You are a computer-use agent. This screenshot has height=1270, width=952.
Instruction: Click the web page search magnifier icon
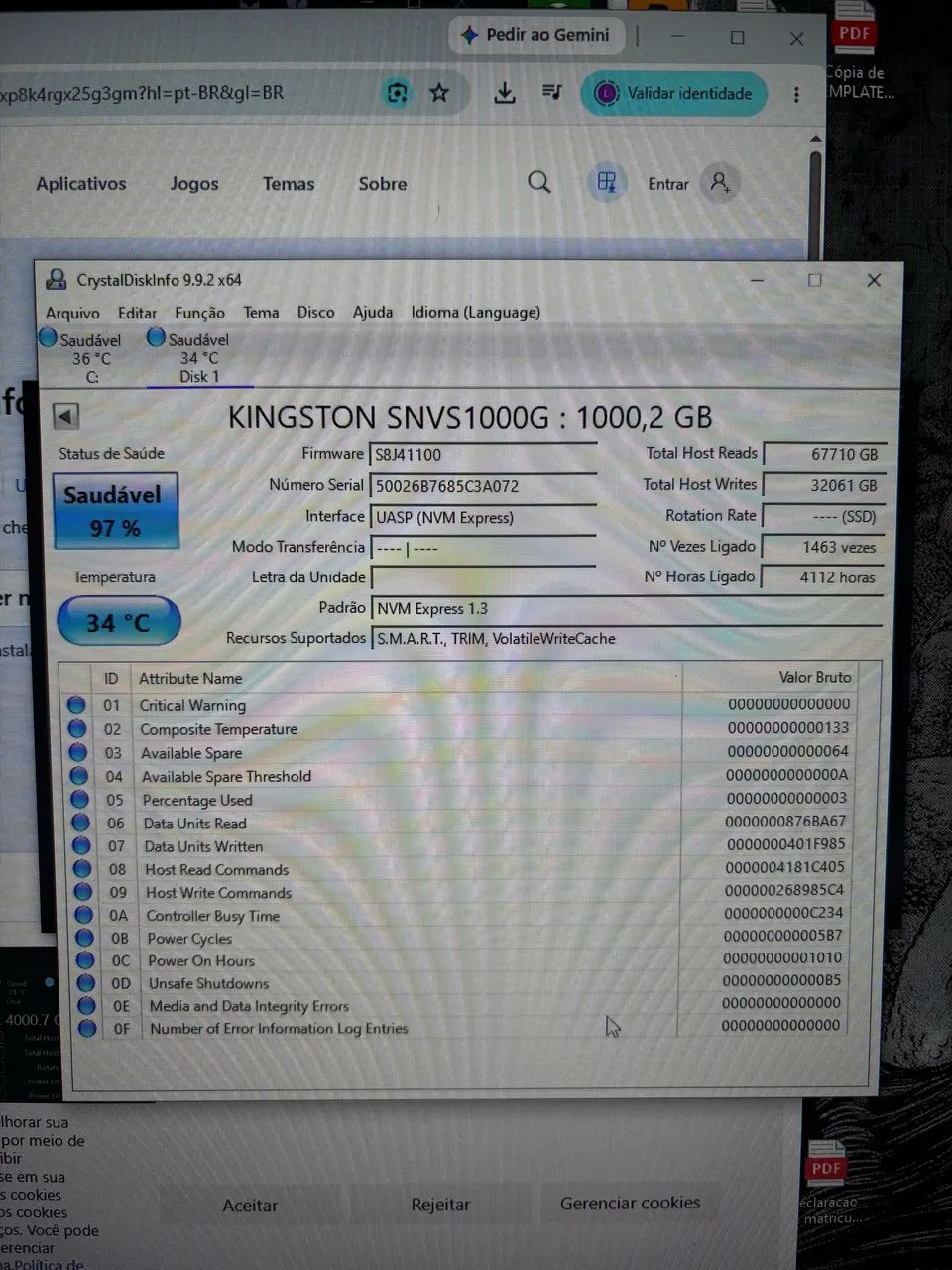pyautogui.click(x=539, y=182)
